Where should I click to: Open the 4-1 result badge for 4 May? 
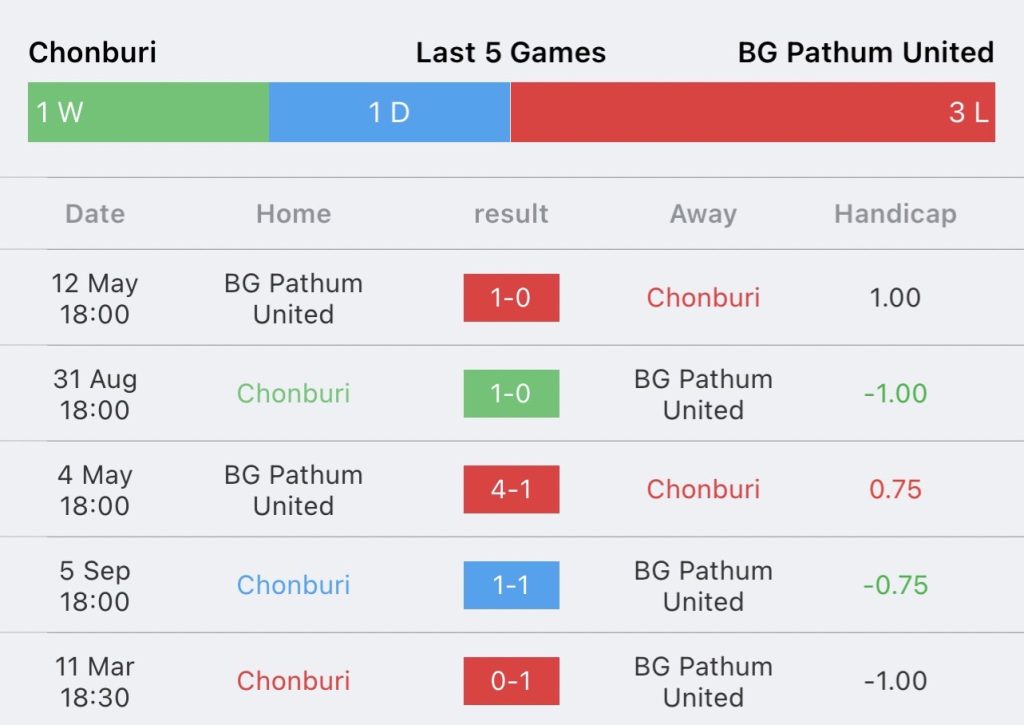coord(511,489)
